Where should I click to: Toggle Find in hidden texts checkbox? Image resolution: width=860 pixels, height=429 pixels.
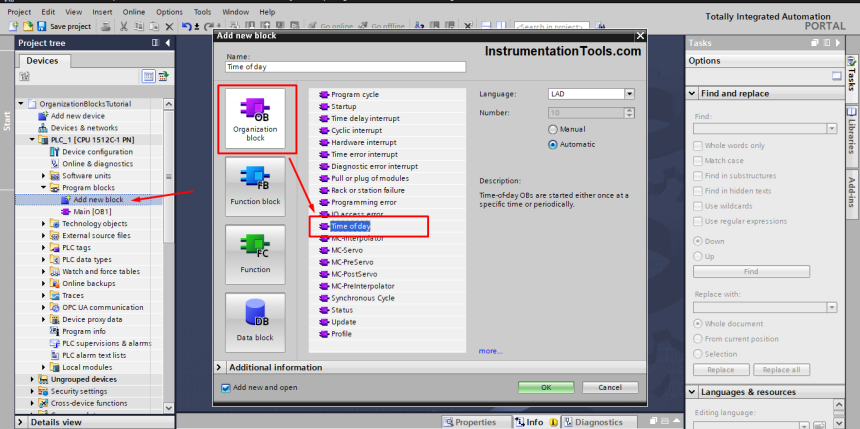(x=698, y=191)
